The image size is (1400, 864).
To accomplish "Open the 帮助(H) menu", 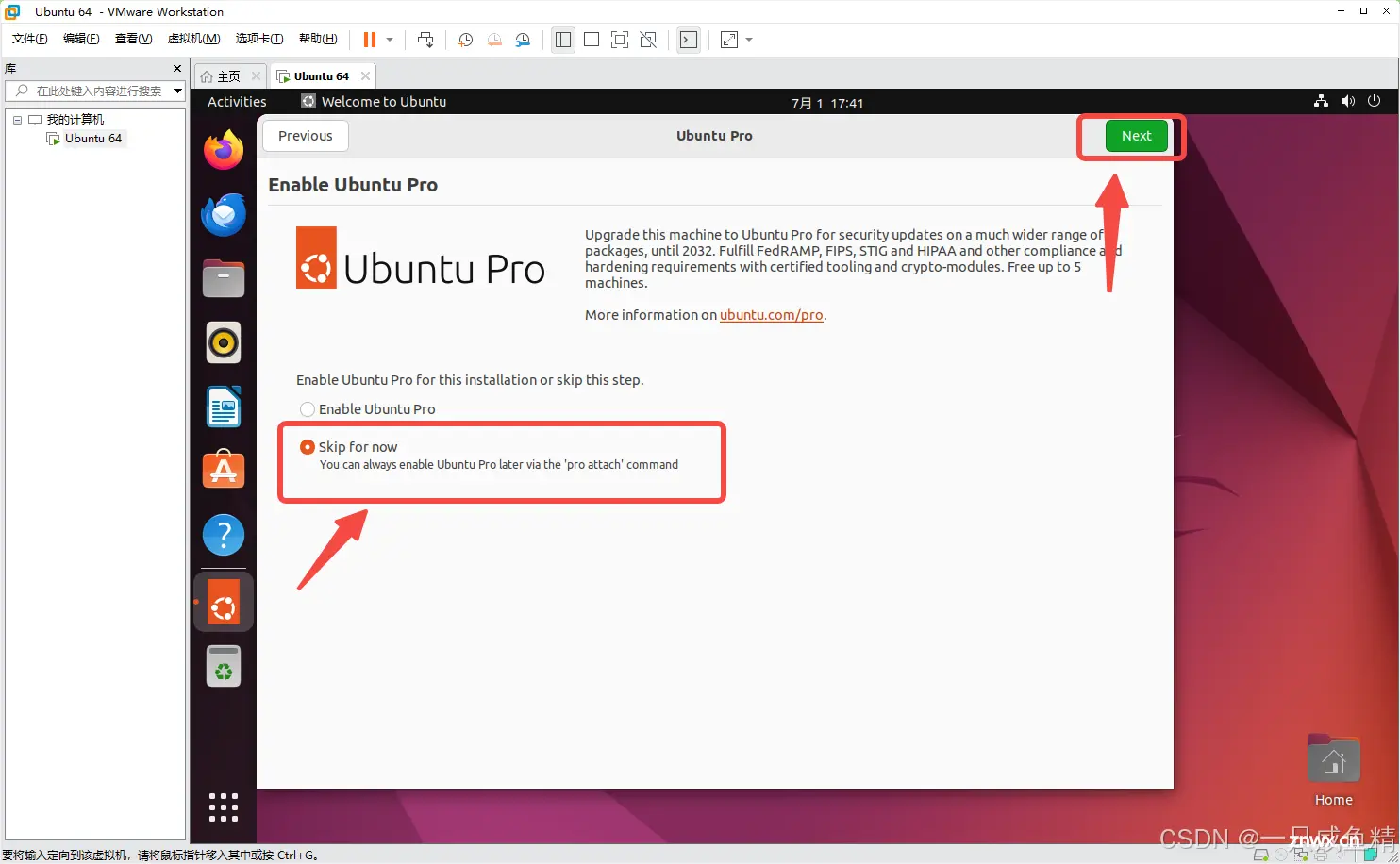I will coord(318,39).
